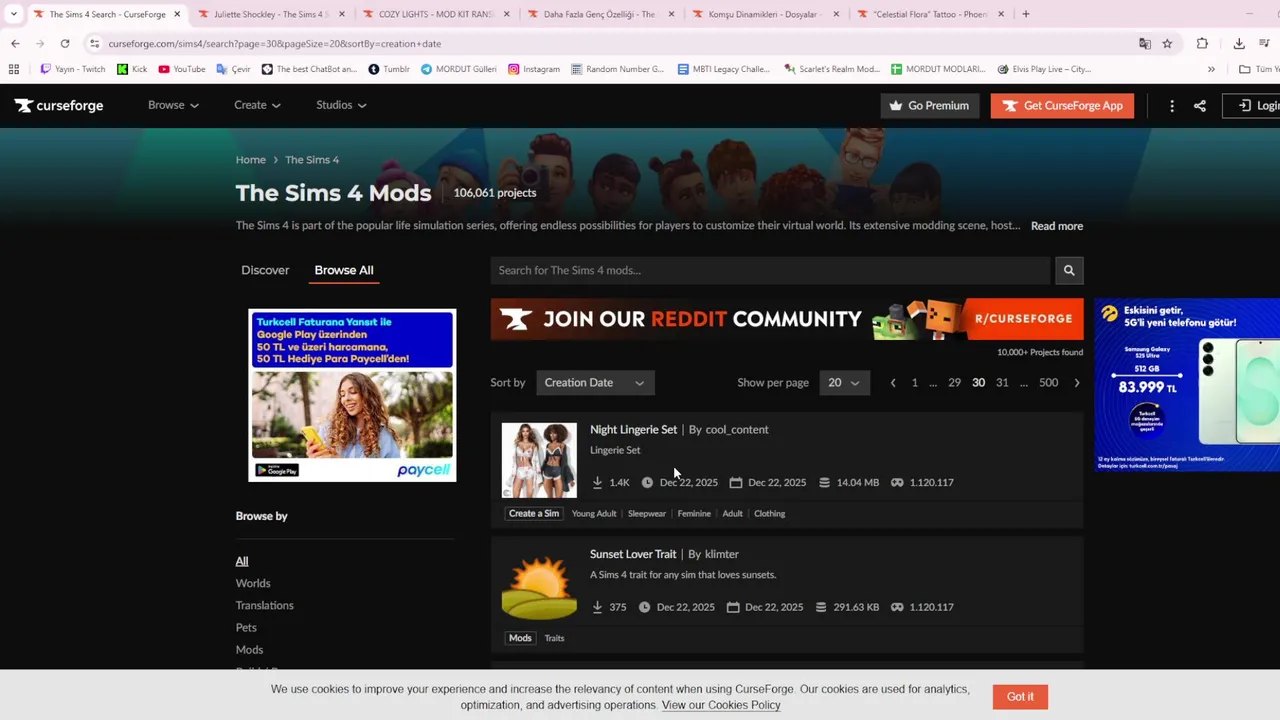Screen dimensions: 1280x720
Task: Close the Juliette Shockley tab
Action: coord(341,14)
